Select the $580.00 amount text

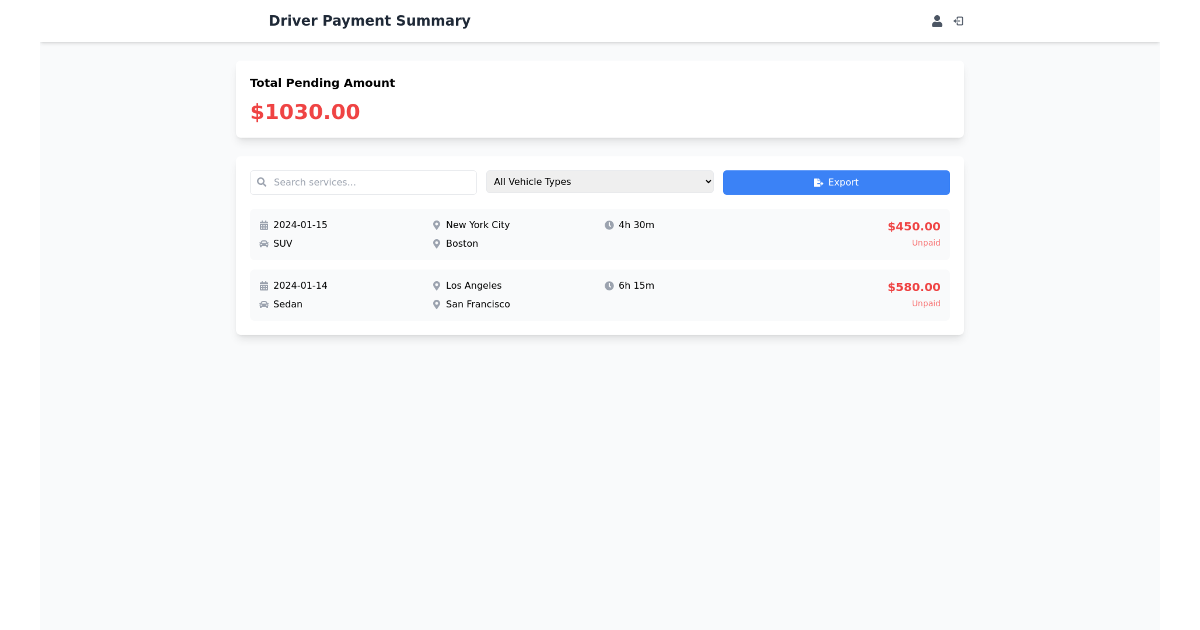[x=913, y=286]
